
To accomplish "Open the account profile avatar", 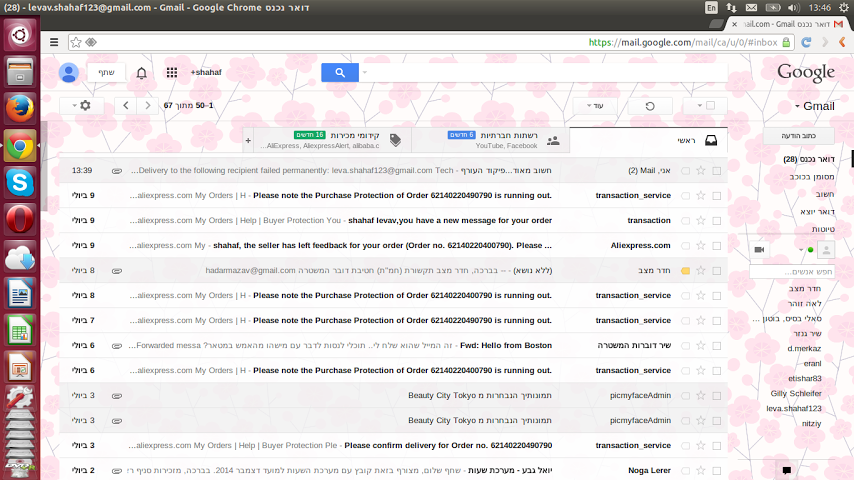I will (69, 72).
